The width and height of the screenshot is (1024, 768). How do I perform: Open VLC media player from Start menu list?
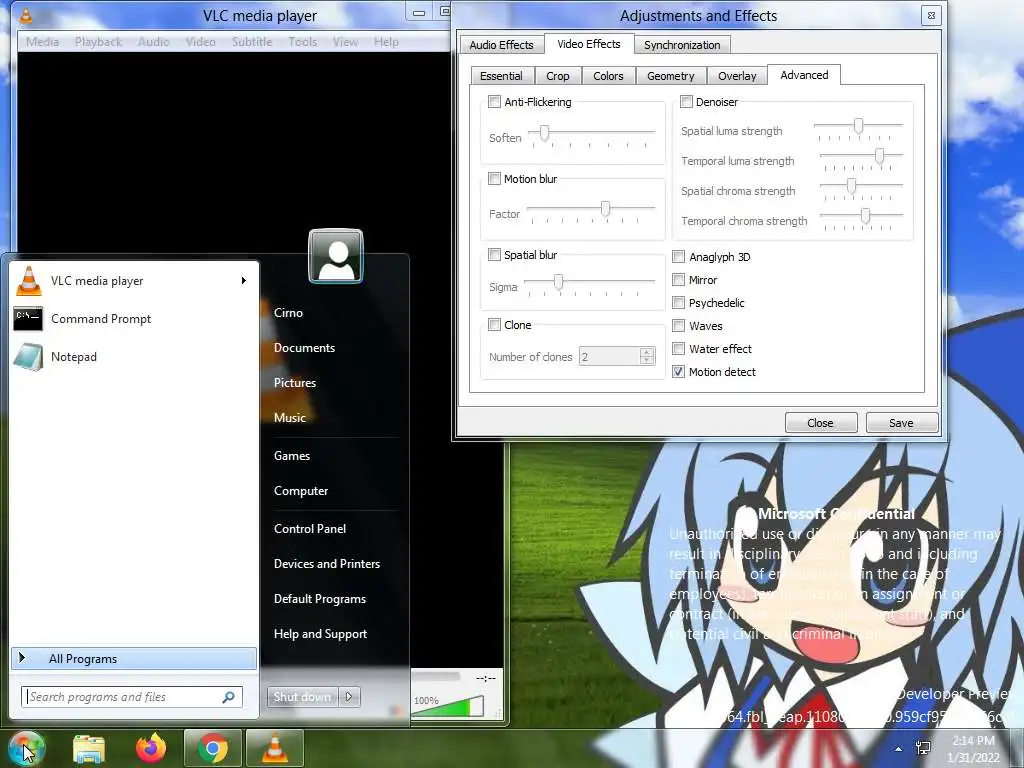pyautogui.click(x=134, y=281)
